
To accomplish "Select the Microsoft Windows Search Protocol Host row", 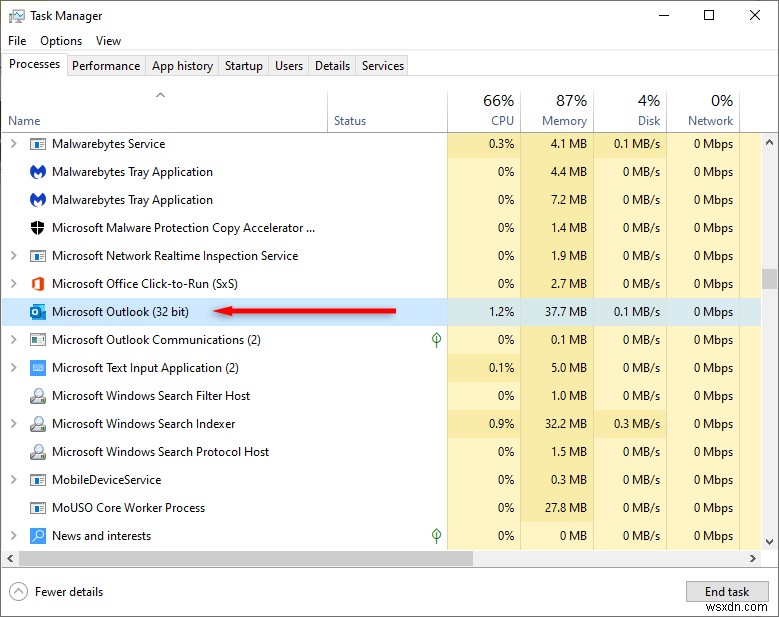I will [x=381, y=452].
